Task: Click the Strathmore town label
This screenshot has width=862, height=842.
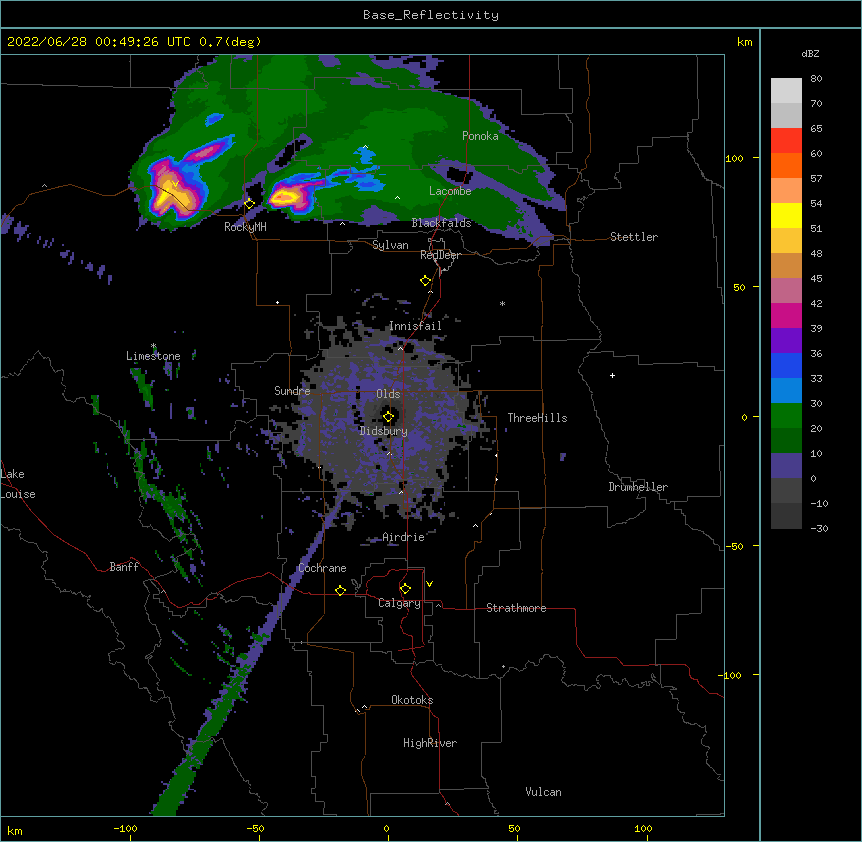Action: (x=516, y=608)
